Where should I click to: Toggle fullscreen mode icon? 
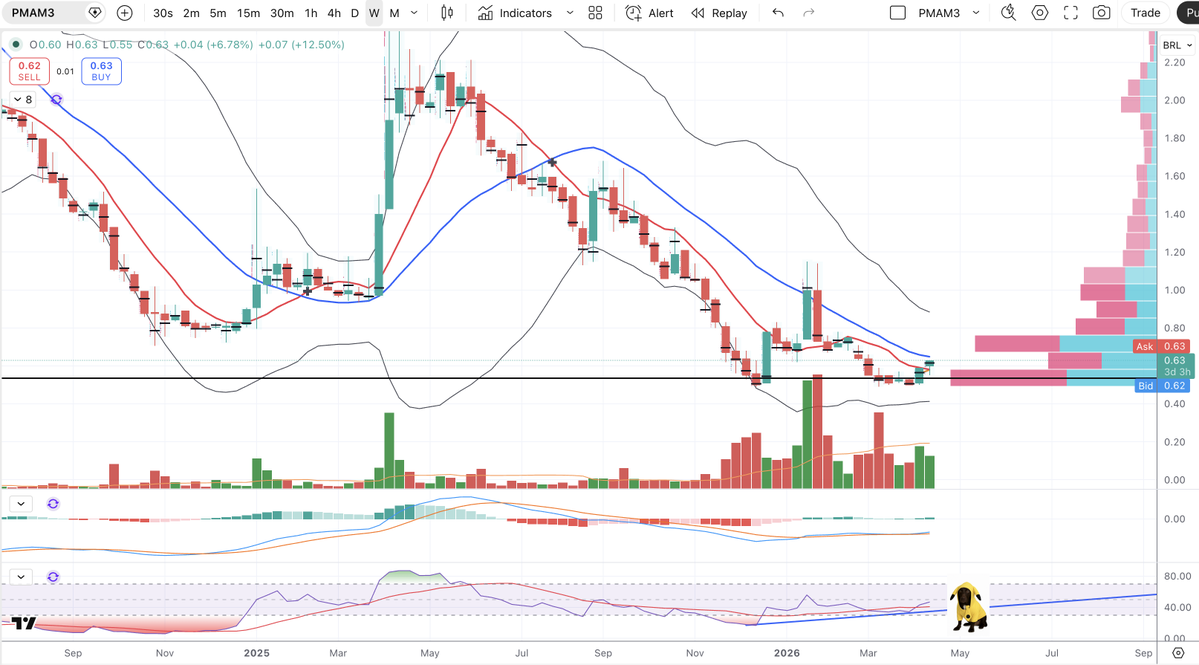(x=1071, y=13)
